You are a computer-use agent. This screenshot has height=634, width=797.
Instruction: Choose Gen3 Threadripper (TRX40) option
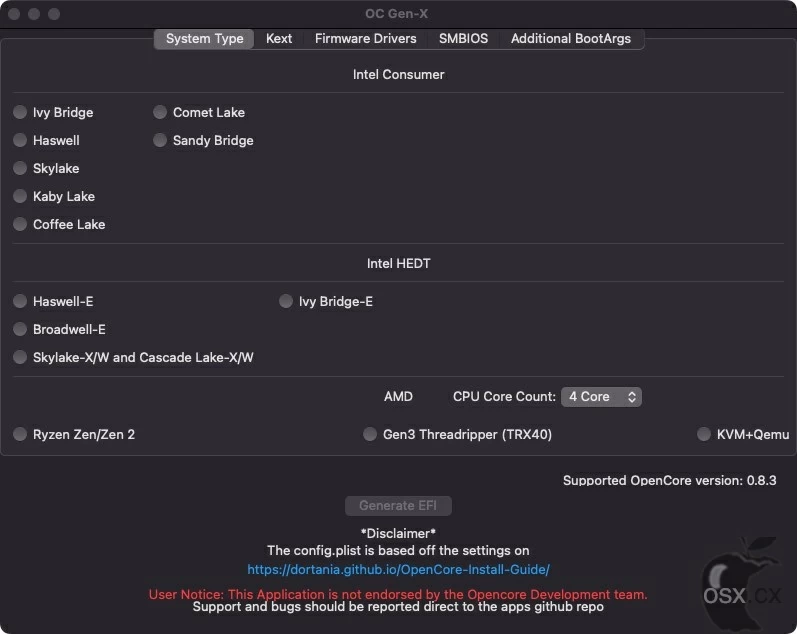370,434
